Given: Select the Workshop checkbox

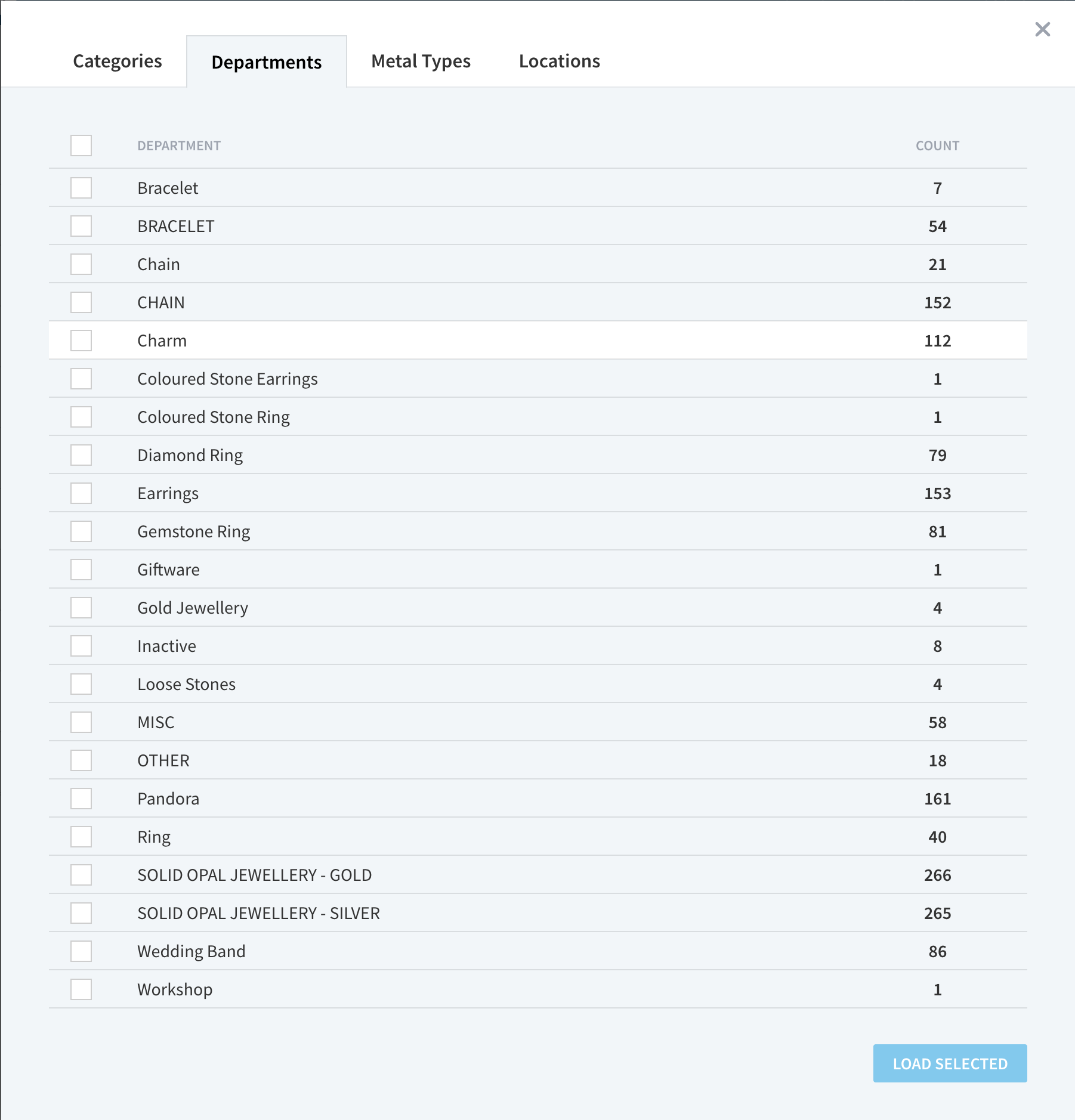Looking at the screenshot, I should (x=81, y=989).
